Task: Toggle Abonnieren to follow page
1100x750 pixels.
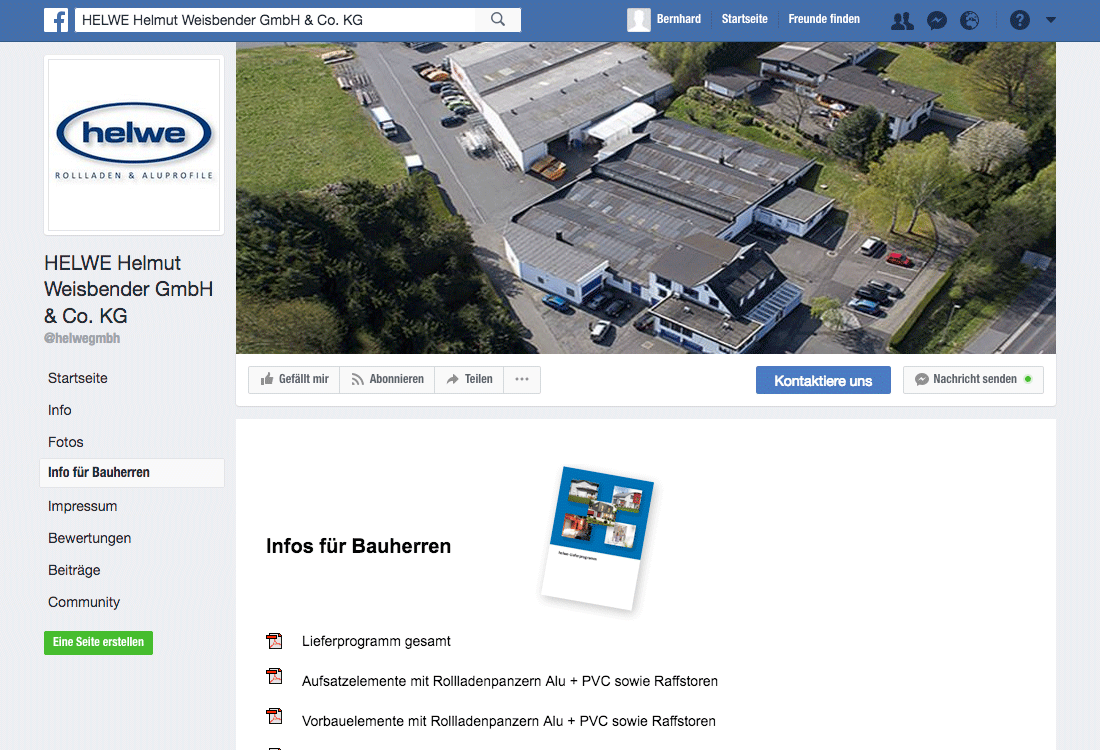Action: coord(387,380)
